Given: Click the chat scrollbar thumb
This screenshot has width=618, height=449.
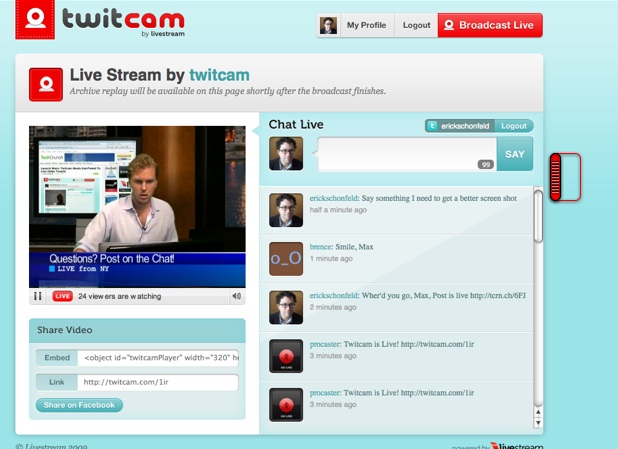Looking at the screenshot, I should pyautogui.click(x=538, y=216).
